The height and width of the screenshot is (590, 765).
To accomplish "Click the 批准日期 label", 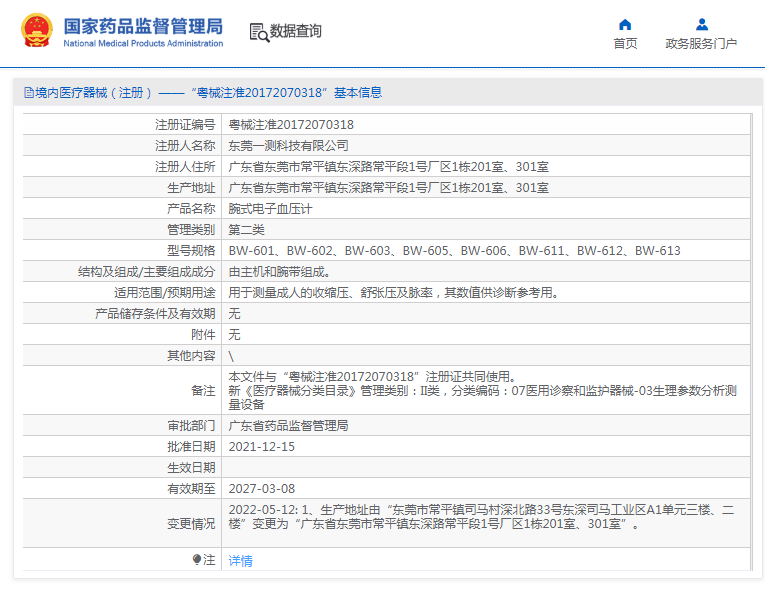I will point(191,447).
